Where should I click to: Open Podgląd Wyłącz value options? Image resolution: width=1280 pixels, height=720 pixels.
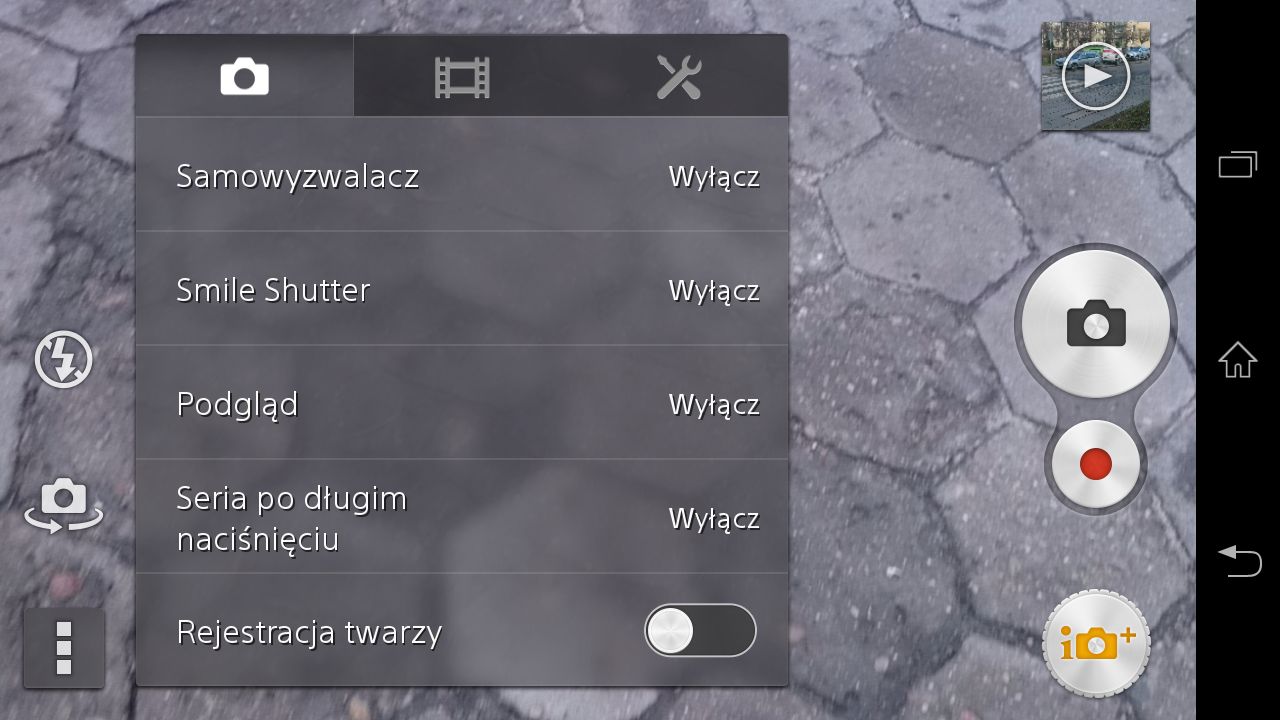coord(714,405)
